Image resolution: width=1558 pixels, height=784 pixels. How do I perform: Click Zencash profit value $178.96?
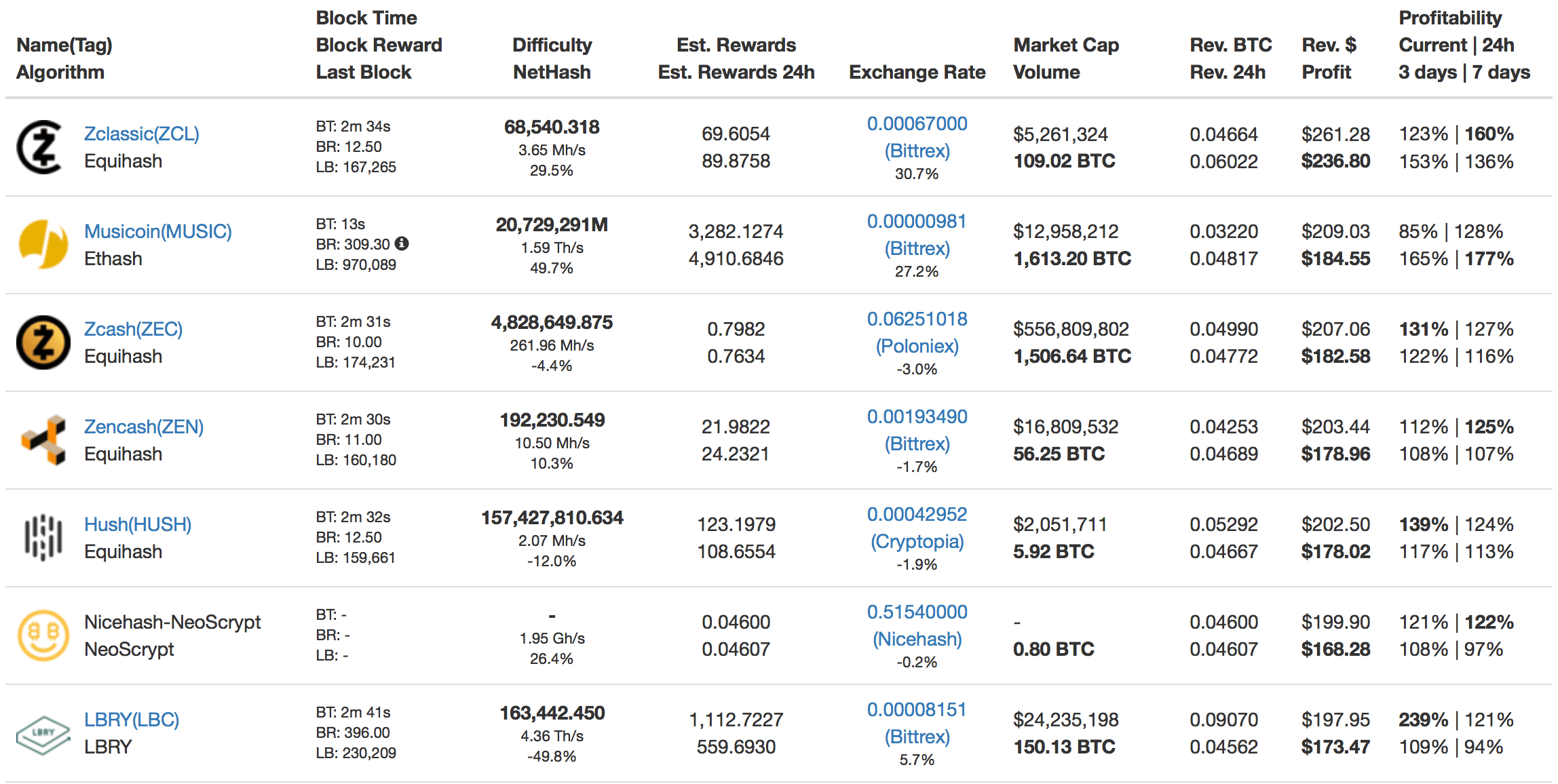[1335, 454]
